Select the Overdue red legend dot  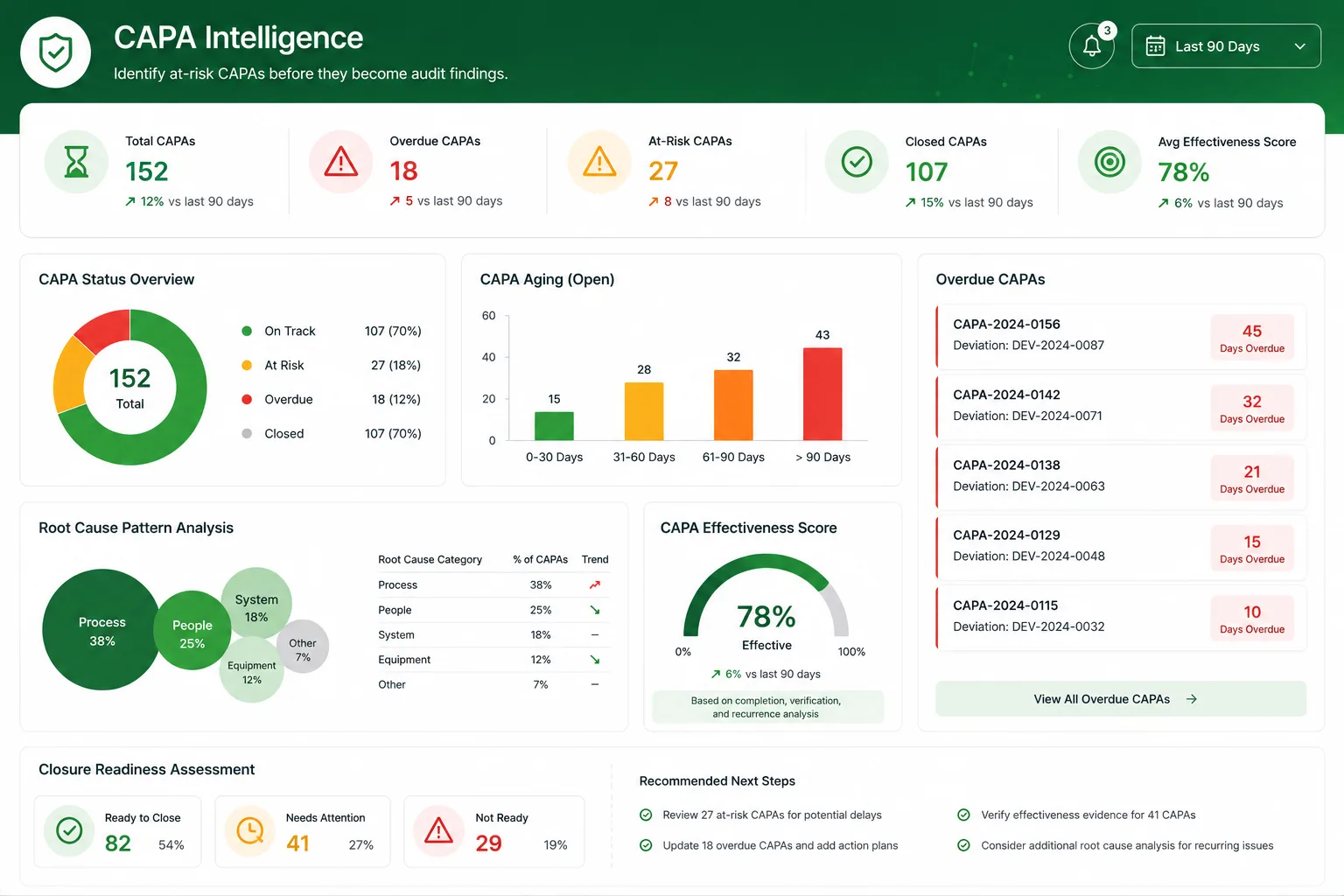click(x=247, y=399)
